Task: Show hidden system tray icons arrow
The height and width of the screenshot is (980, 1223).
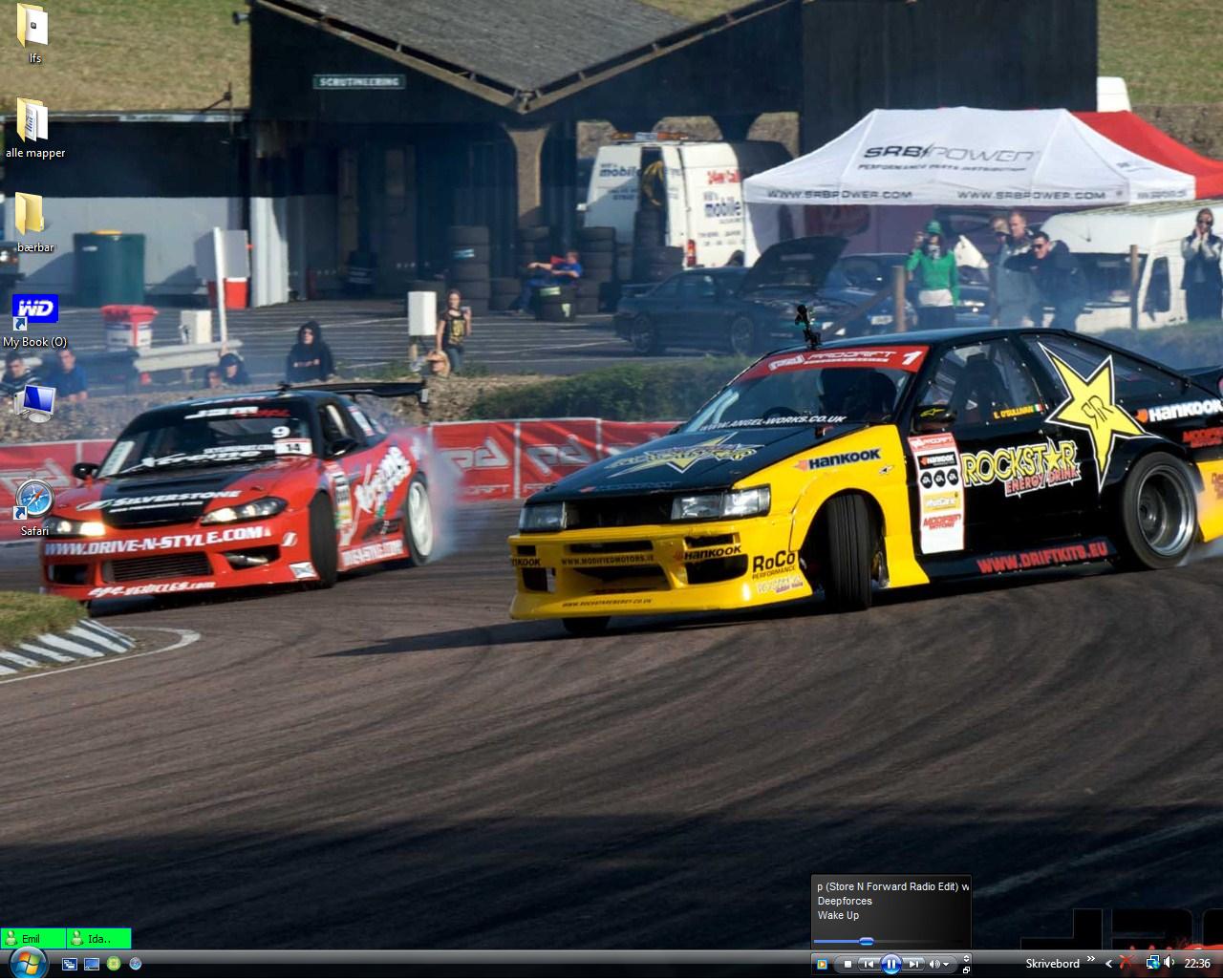Action: [1108, 965]
